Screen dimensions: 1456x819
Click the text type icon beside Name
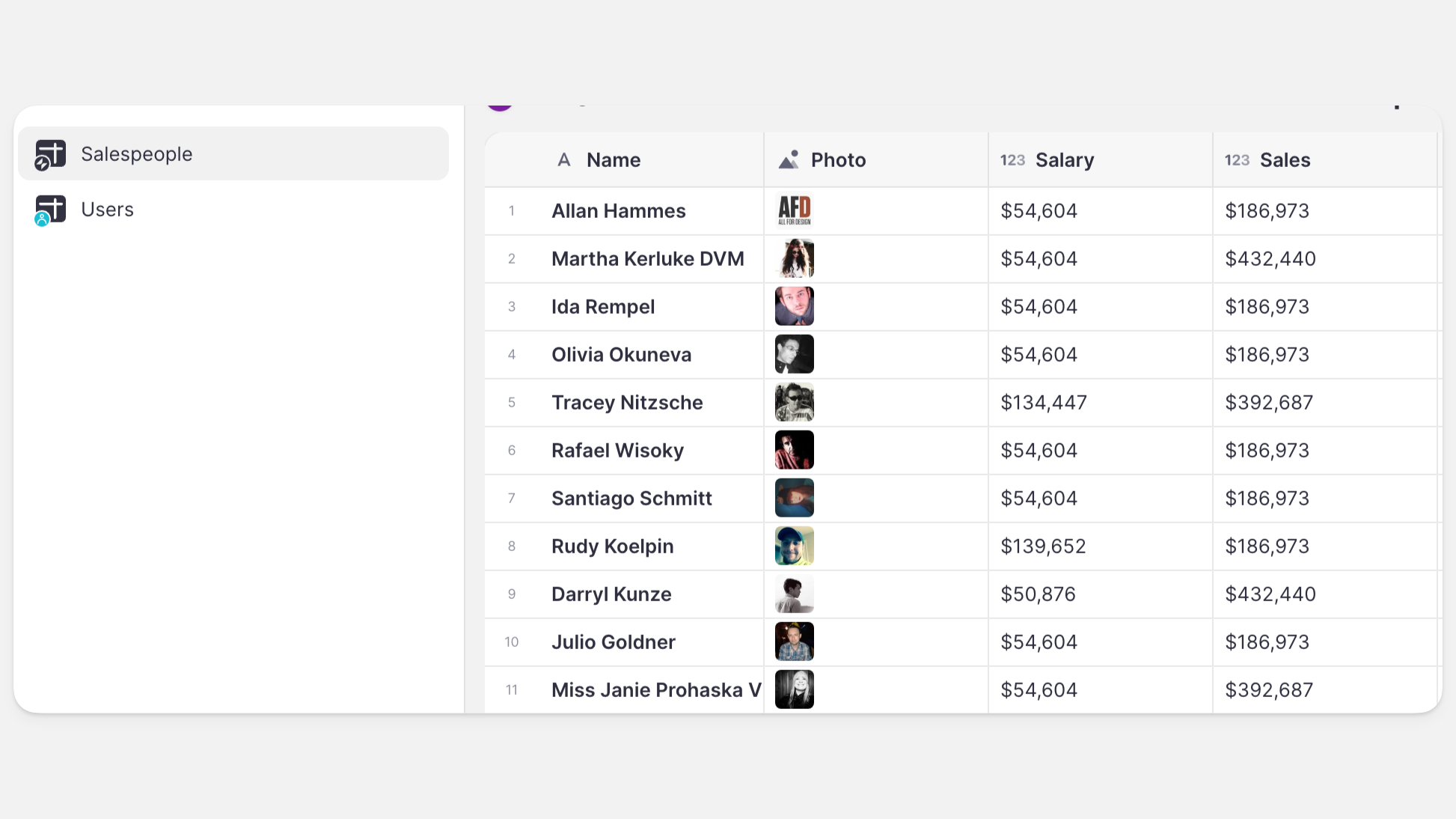point(564,159)
